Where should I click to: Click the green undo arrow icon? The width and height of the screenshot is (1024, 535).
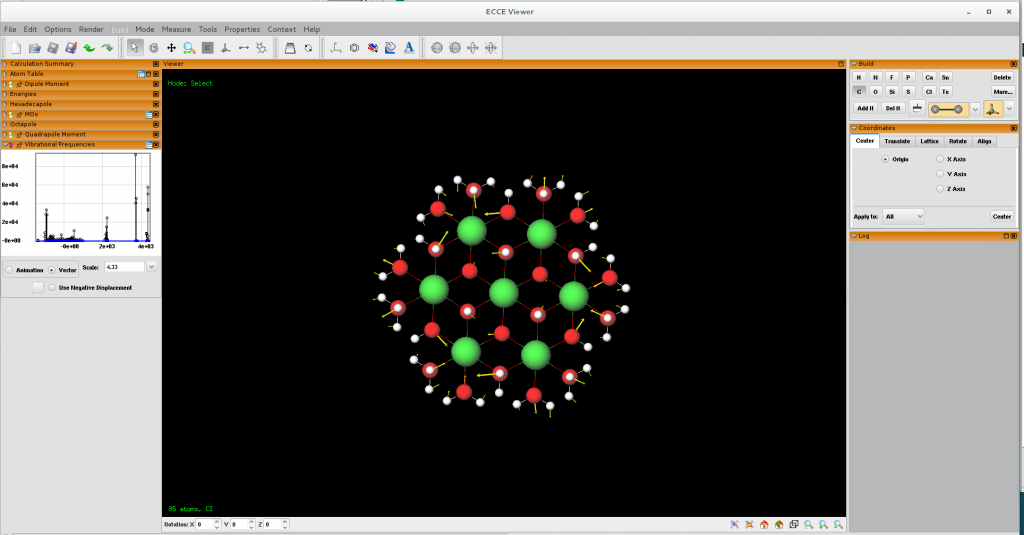tap(89, 47)
